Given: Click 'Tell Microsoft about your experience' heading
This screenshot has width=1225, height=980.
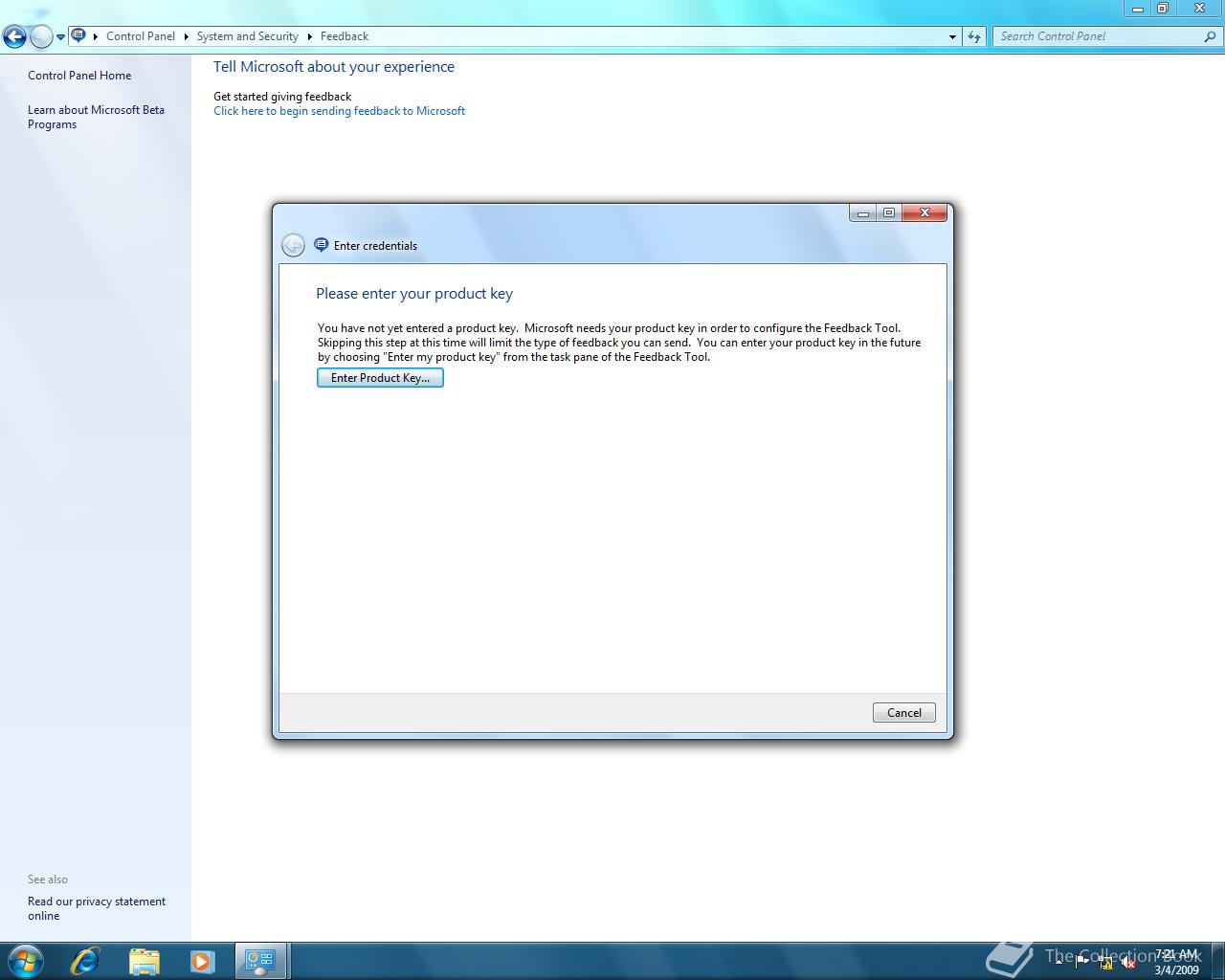Looking at the screenshot, I should point(334,67).
